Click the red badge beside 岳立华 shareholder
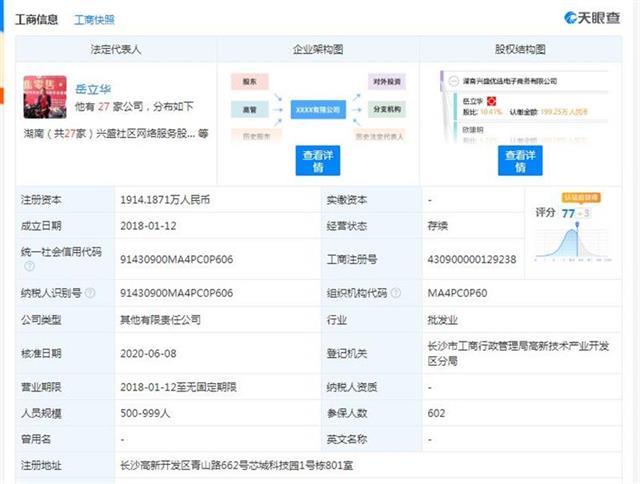This screenshot has width=640, height=484. pyautogui.click(x=491, y=101)
